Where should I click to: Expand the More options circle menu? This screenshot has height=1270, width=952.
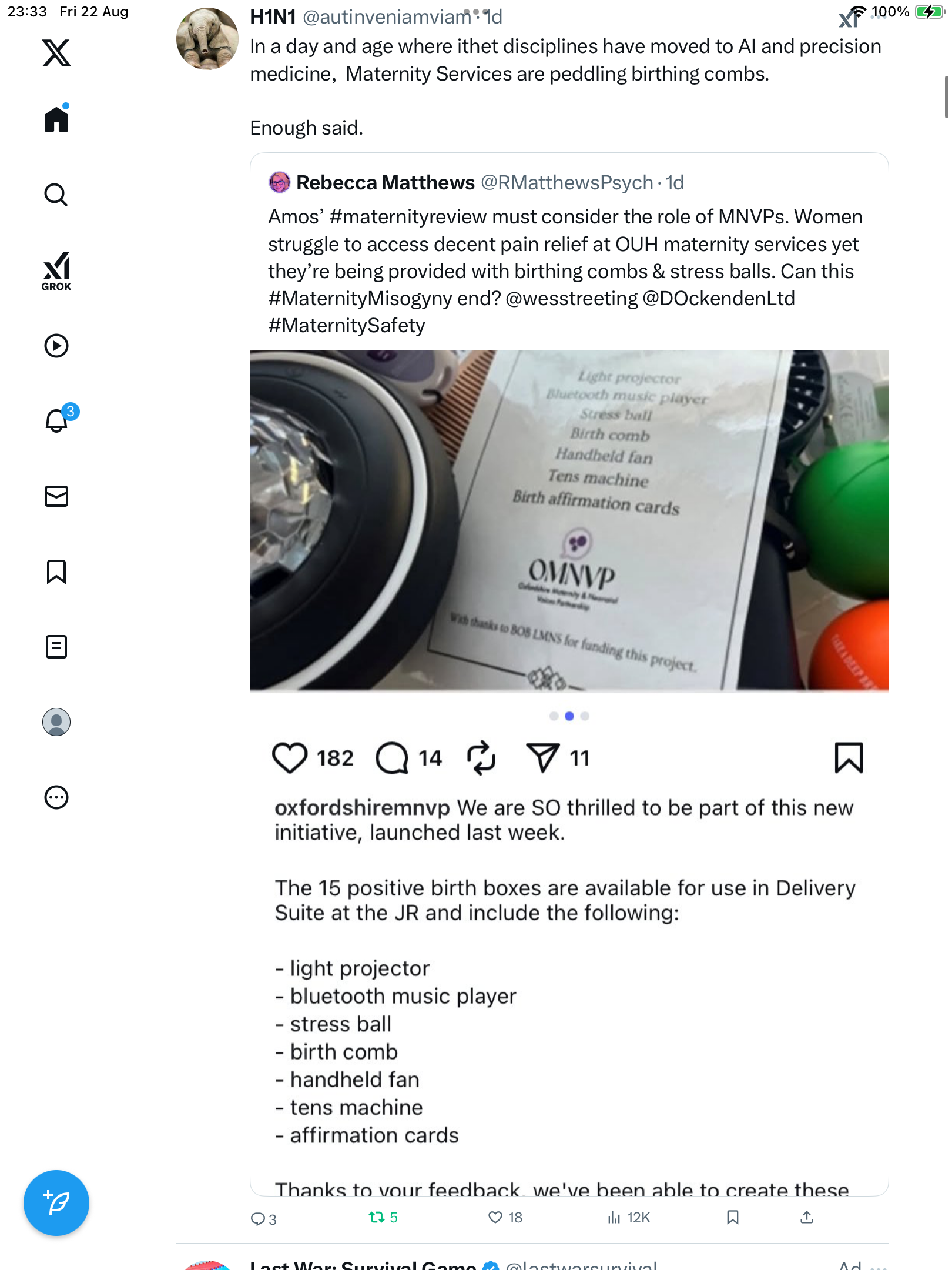[x=56, y=797]
